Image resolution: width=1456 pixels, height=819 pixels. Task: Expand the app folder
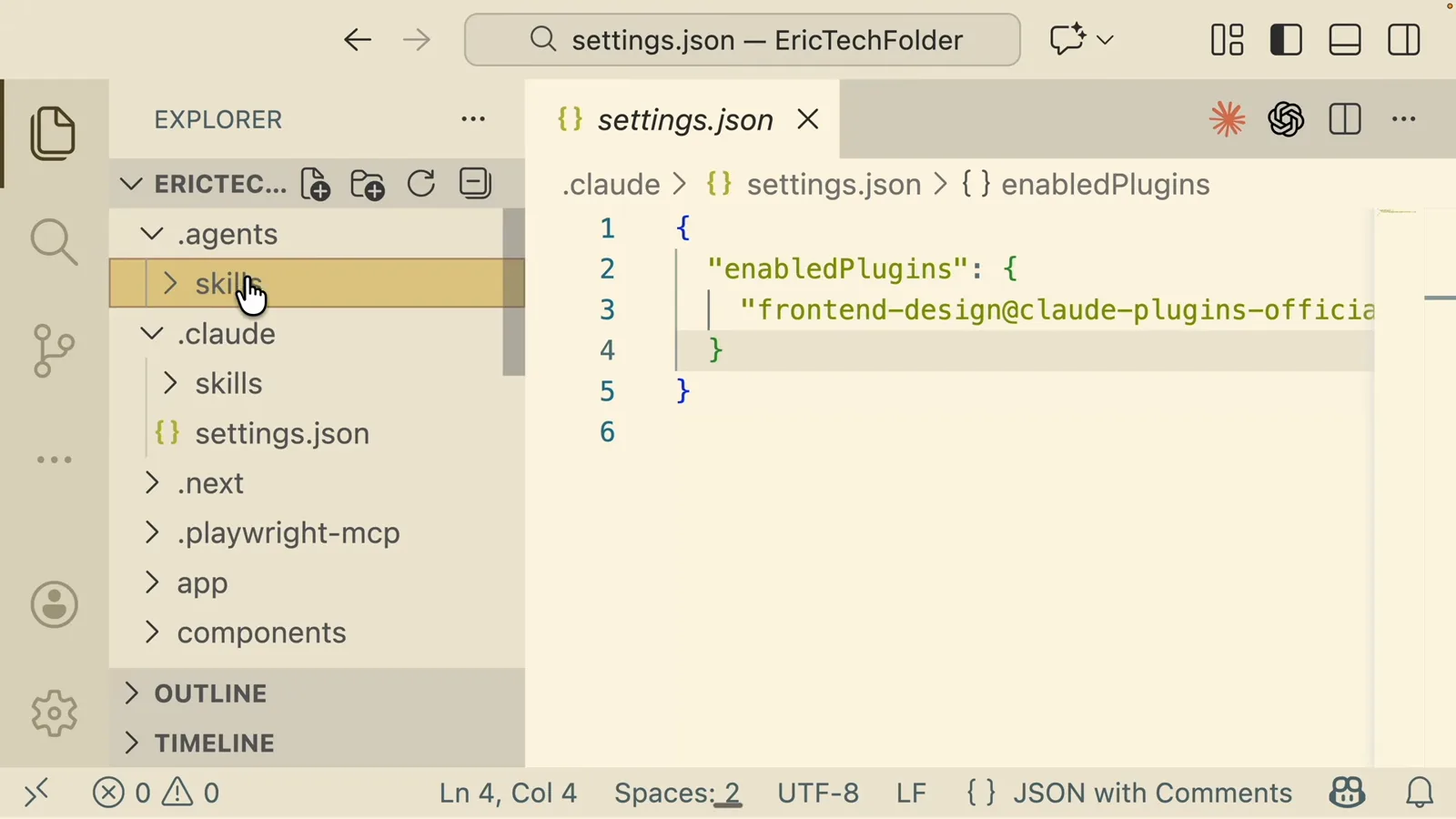[x=151, y=582]
